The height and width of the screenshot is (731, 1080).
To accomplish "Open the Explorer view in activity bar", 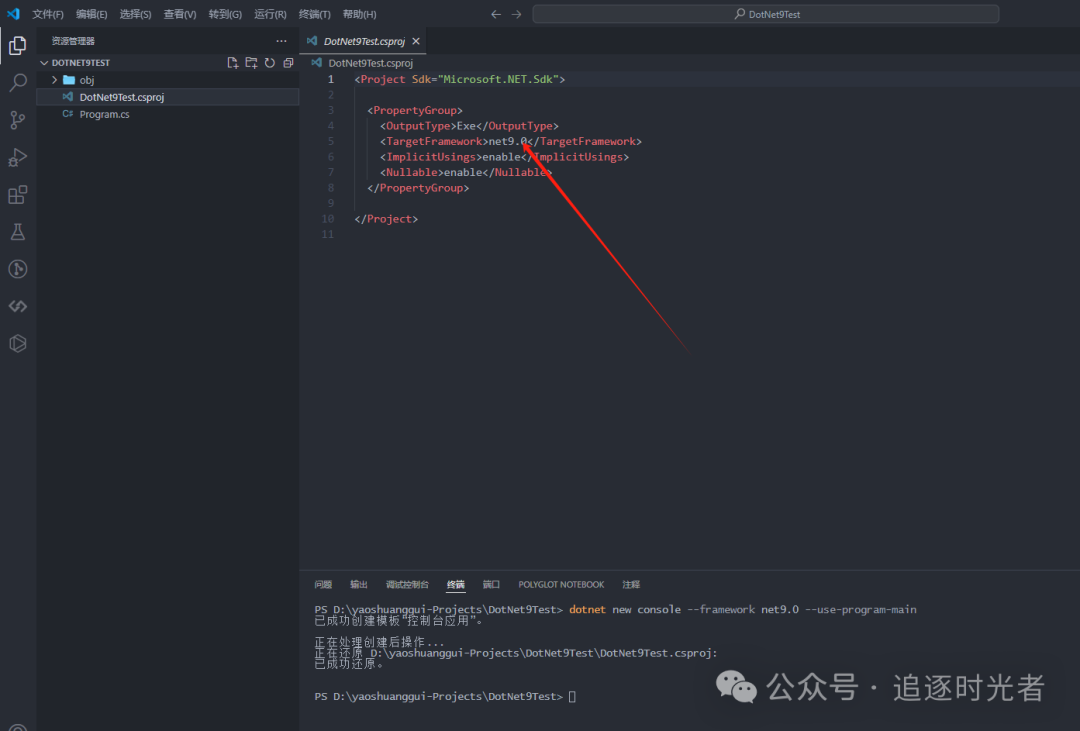I will coord(18,45).
